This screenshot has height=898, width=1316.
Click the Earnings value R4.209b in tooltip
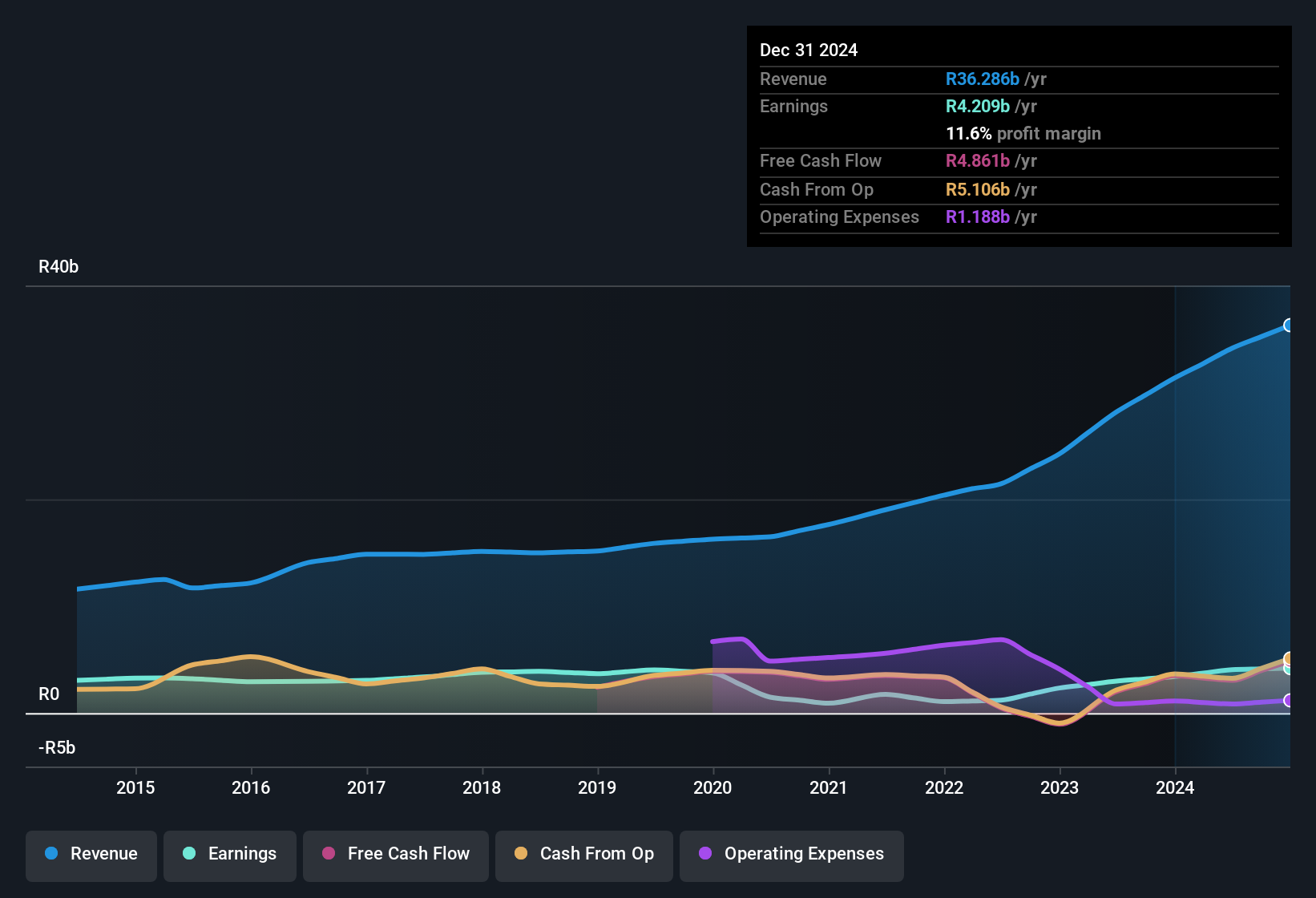(x=976, y=106)
